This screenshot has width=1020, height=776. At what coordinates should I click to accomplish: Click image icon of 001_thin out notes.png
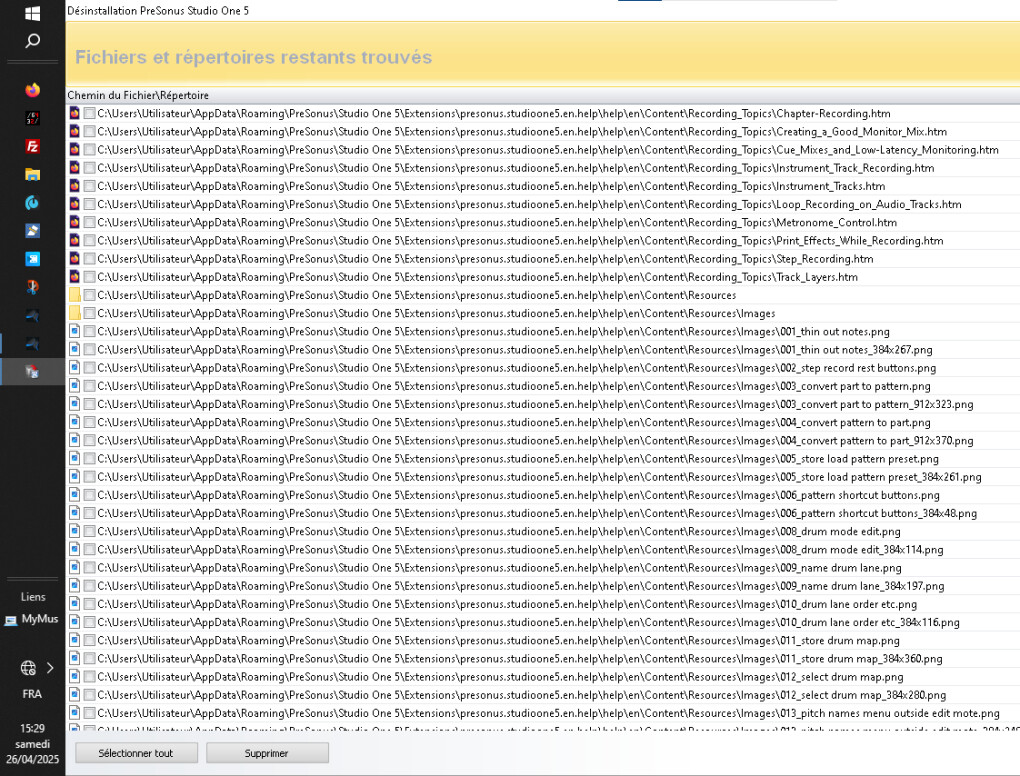[75, 331]
